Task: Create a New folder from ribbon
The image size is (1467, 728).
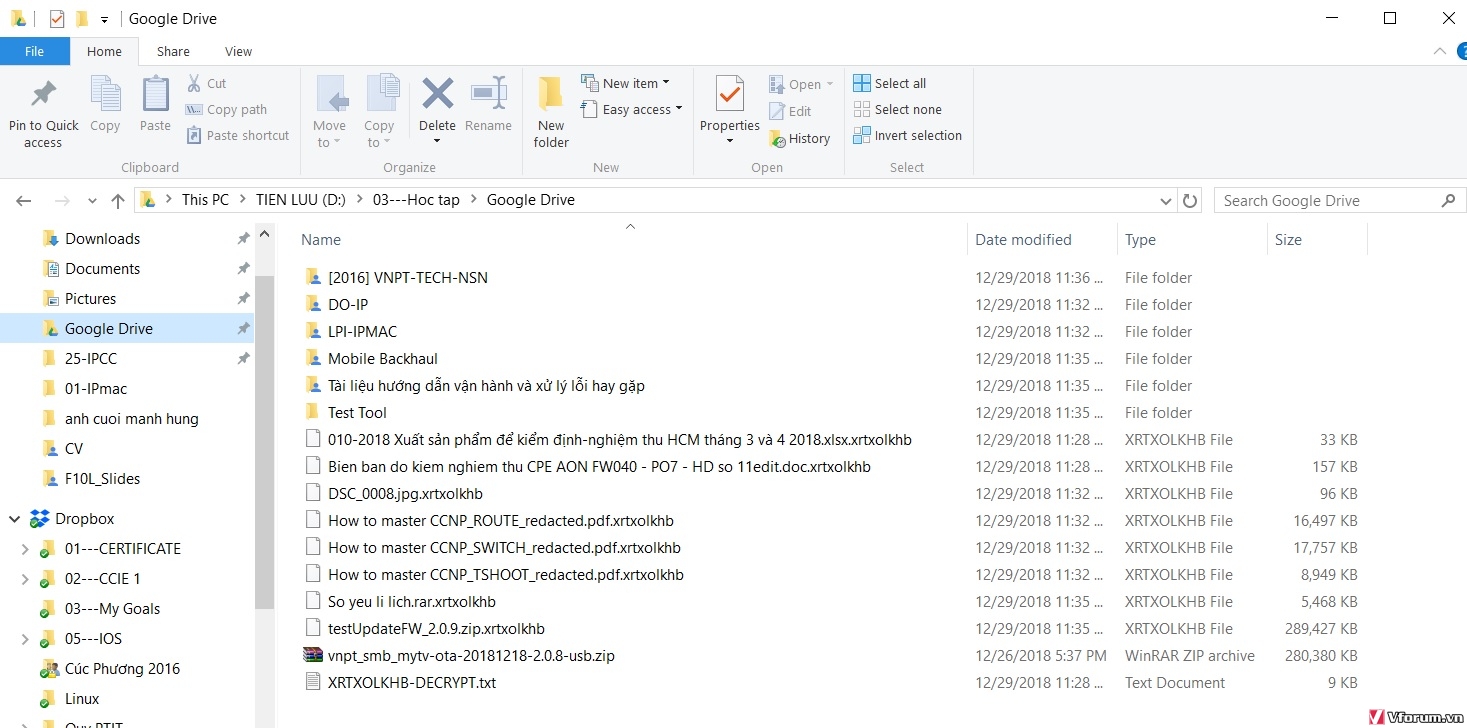Action: coord(551,112)
